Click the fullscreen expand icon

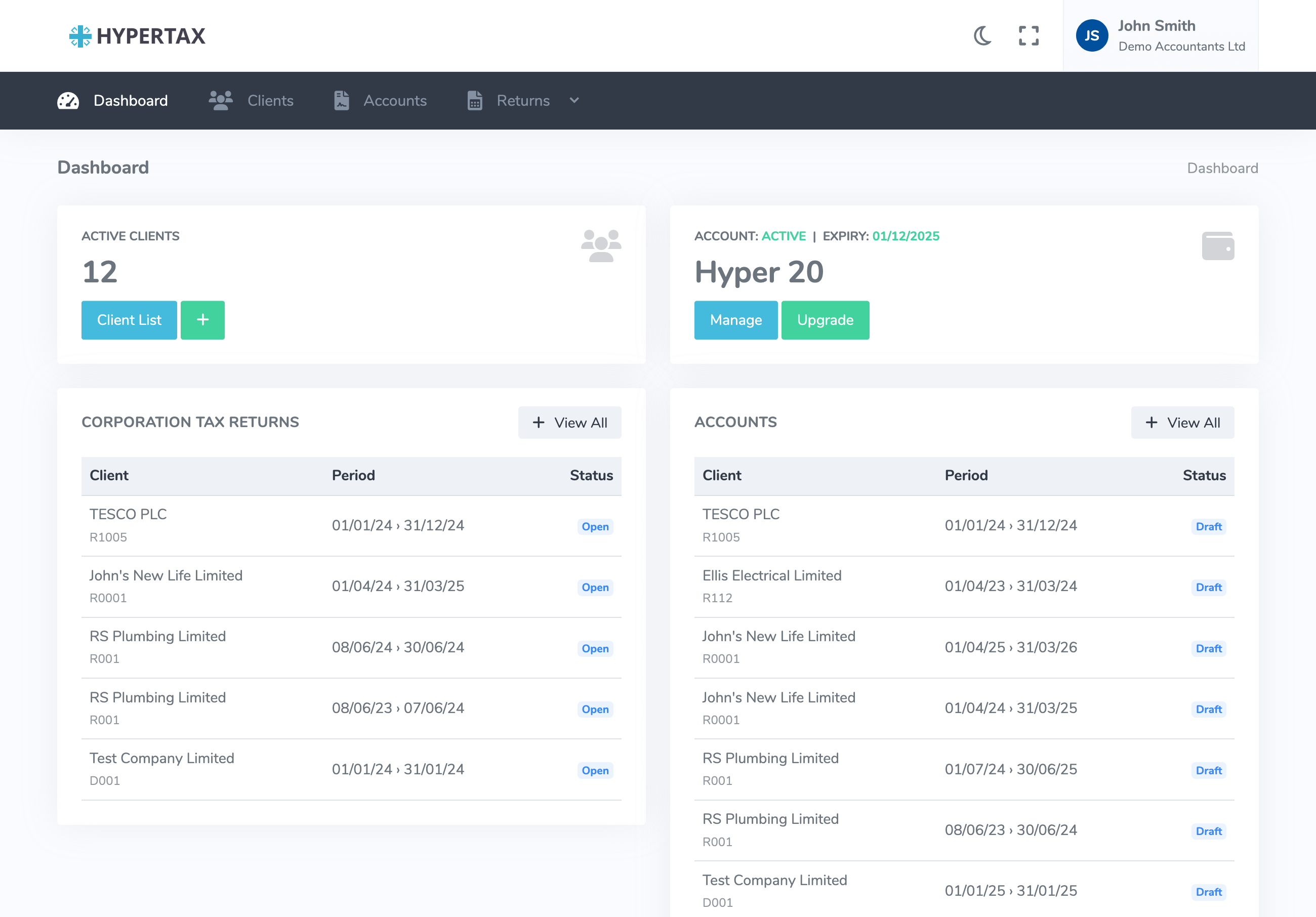pos(1029,35)
